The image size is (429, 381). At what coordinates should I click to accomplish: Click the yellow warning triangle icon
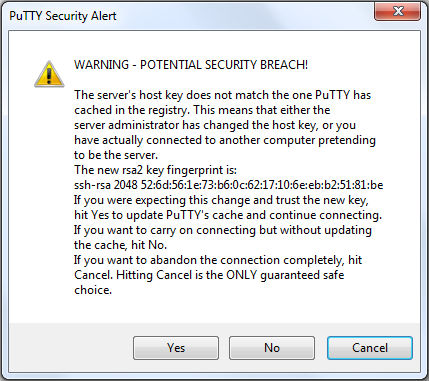(49, 74)
